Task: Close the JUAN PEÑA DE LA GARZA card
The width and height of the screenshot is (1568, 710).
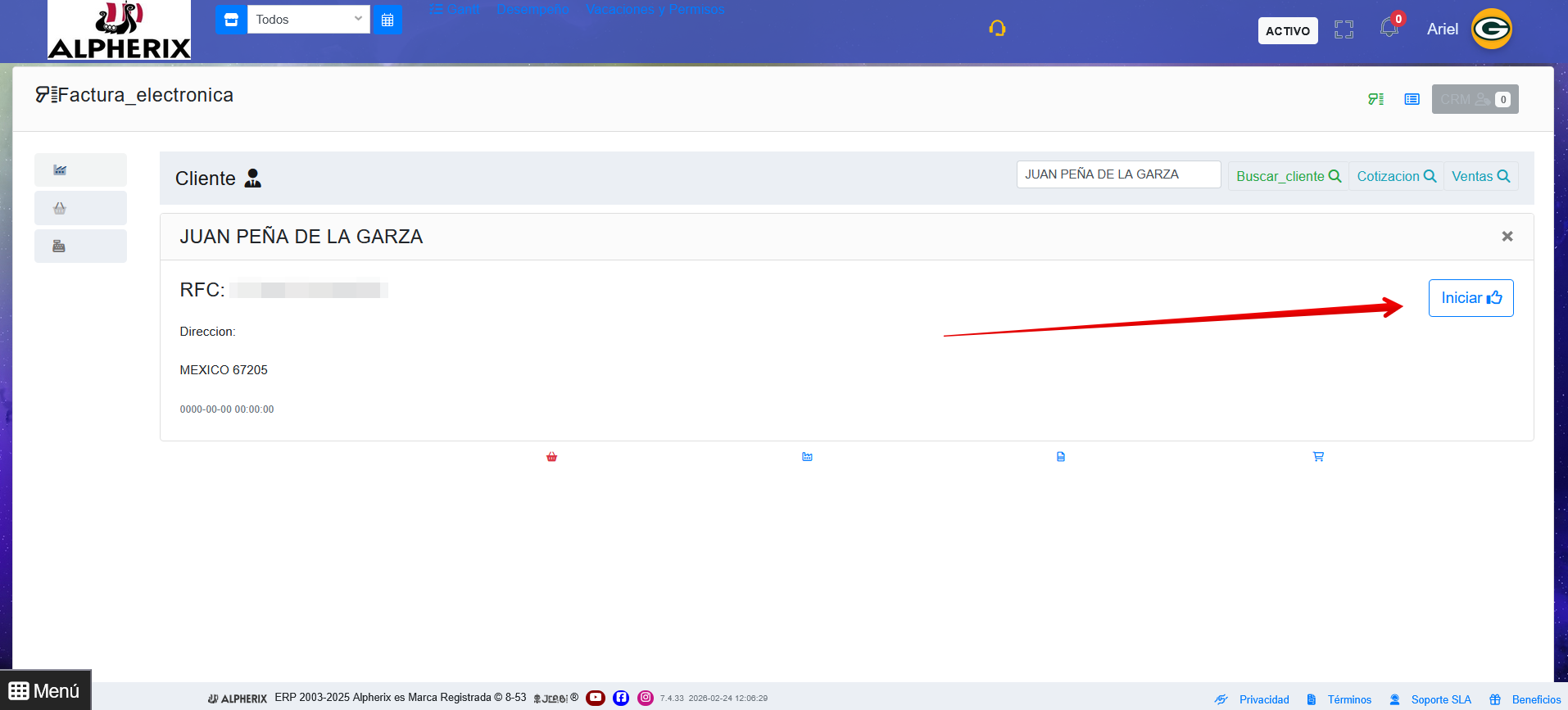Action: coord(1507,237)
